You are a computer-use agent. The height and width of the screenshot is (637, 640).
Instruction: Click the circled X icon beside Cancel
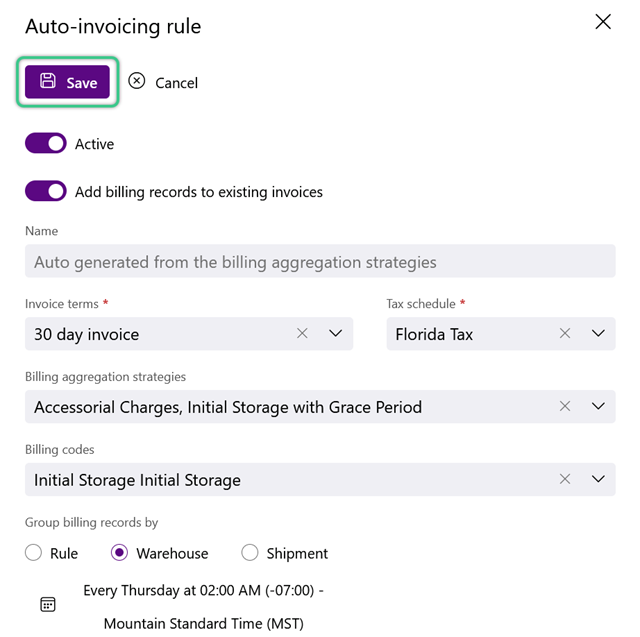point(137,81)
